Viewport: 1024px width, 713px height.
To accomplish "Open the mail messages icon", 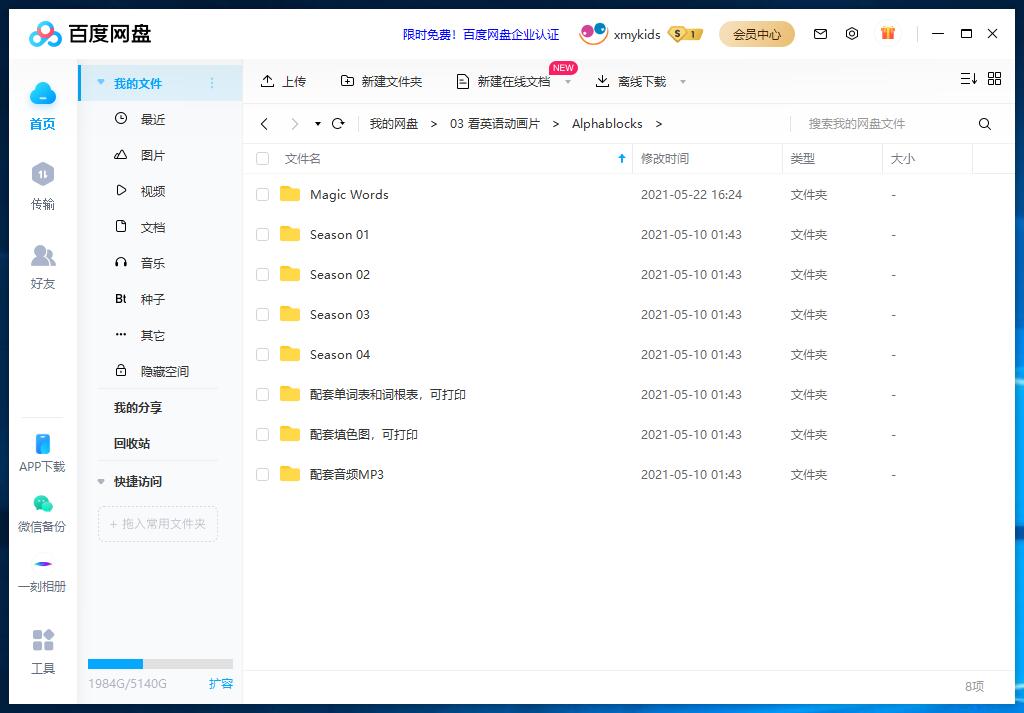I will [x=820, y=34].
